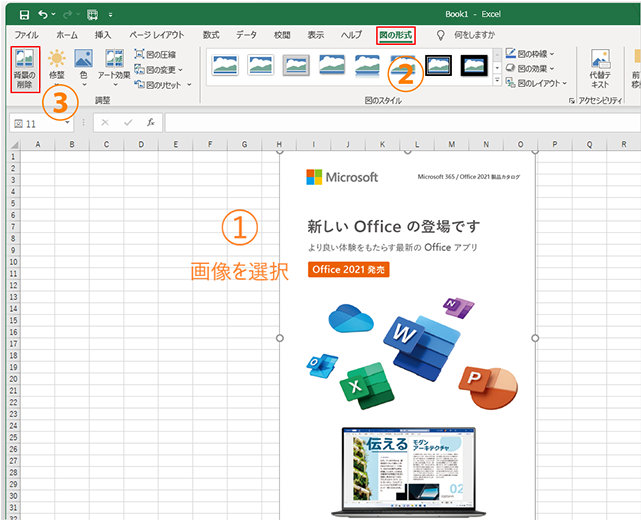The image size is (641, 520).
Task: Select column G header
Action: pos(244,144)
